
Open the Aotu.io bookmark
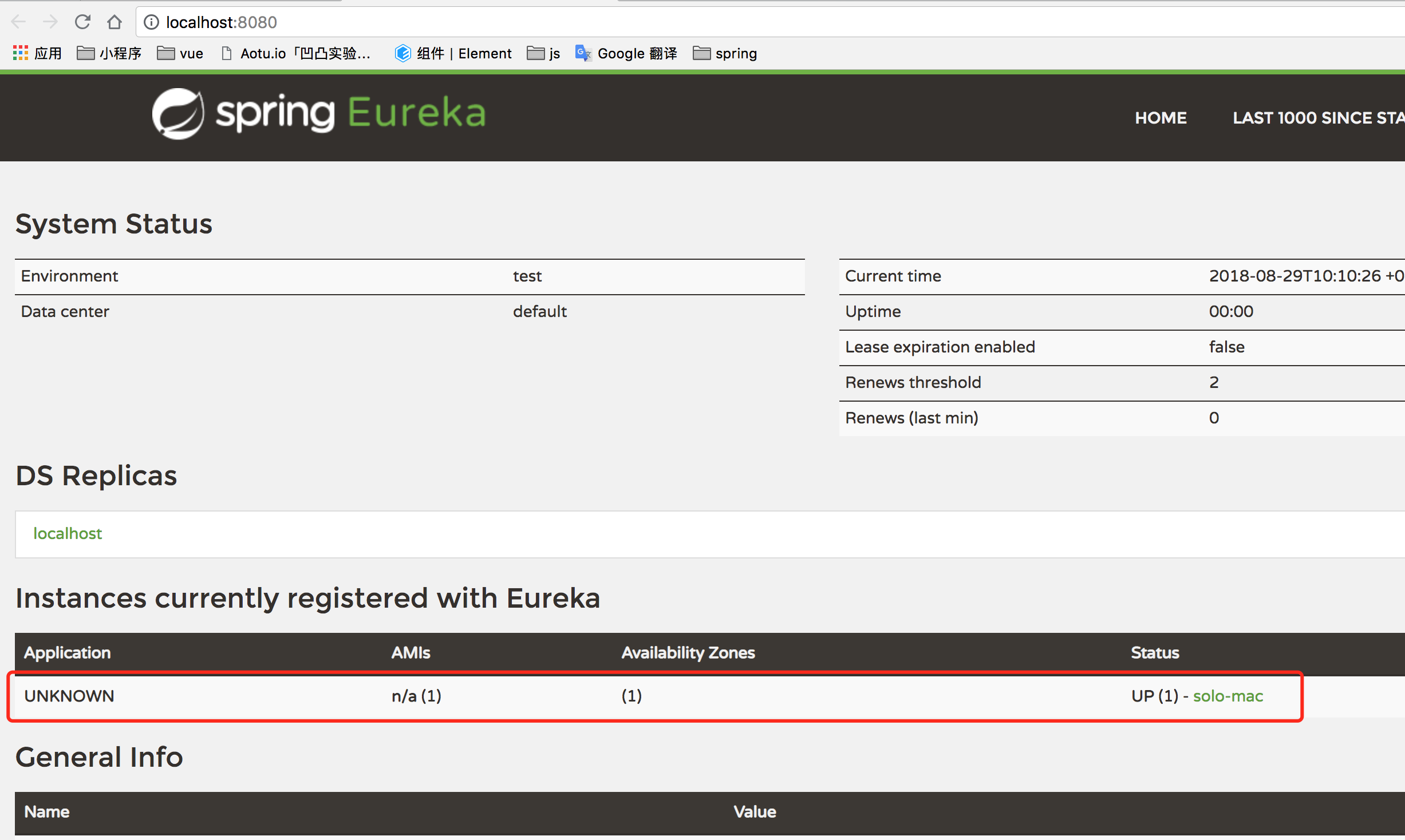(x=296, y=53)
